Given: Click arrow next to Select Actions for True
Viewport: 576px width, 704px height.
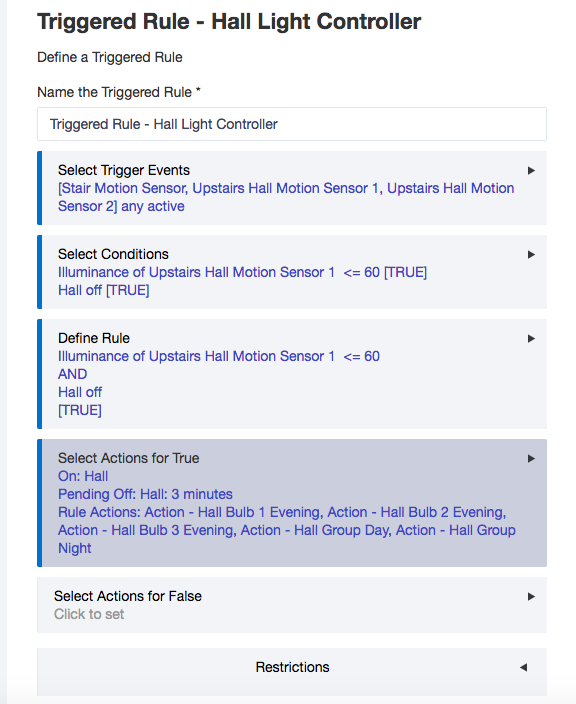Looking at the screenshot, I should (531, 458).
